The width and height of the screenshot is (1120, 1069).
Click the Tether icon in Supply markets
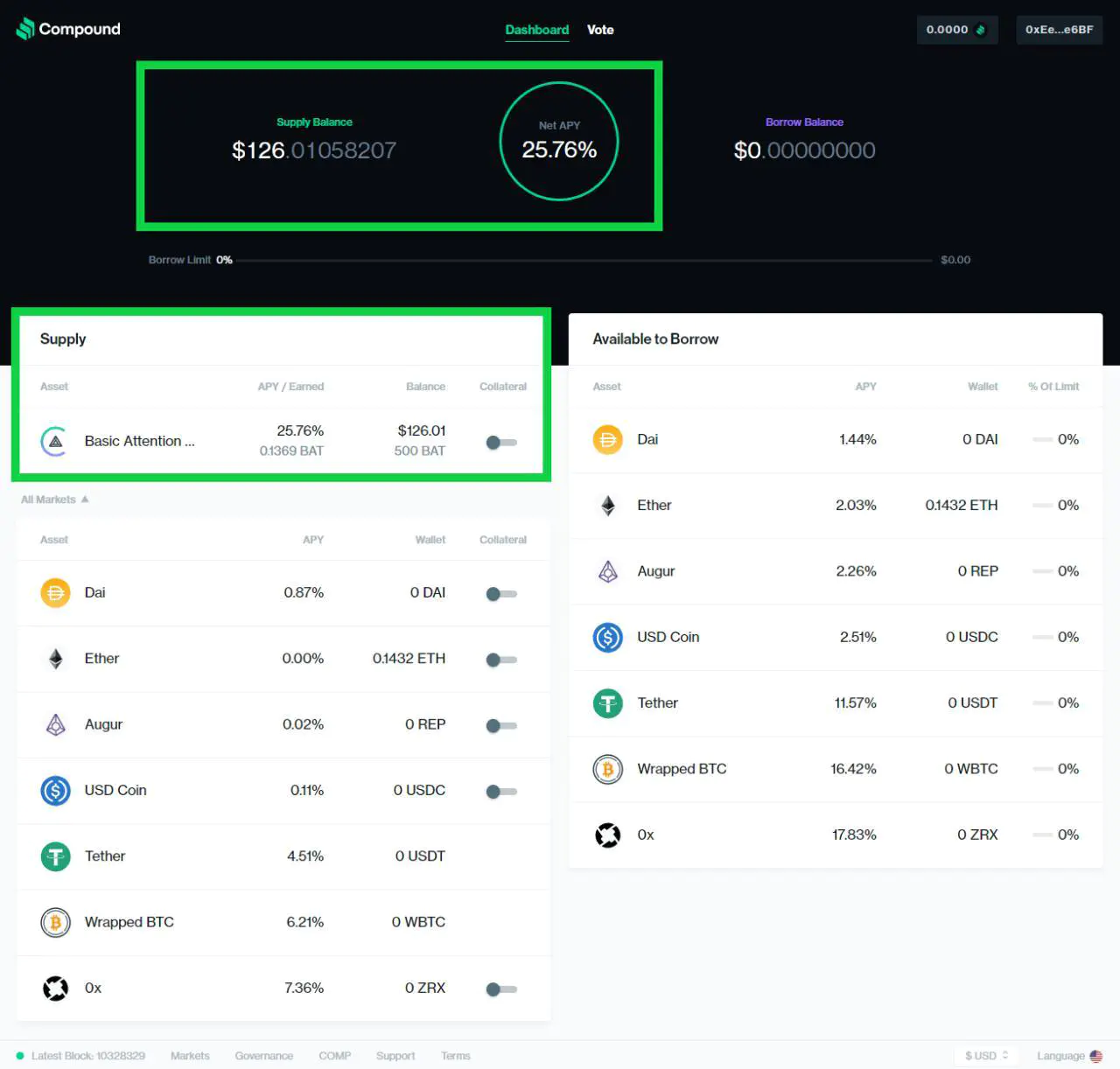pyautogui.click(x=55, y=856)
